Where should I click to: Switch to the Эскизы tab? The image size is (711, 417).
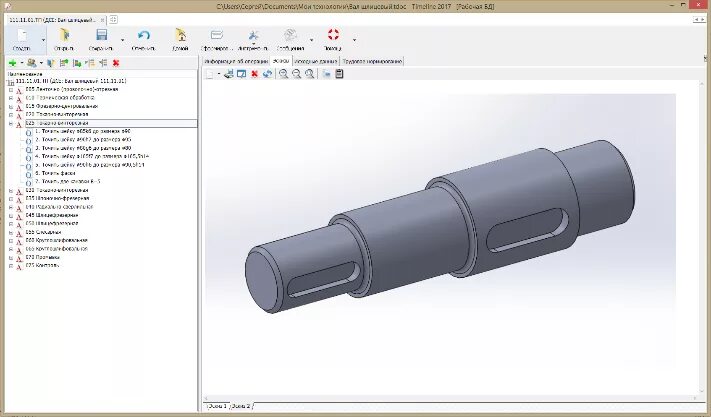click(x=281, y=61)
